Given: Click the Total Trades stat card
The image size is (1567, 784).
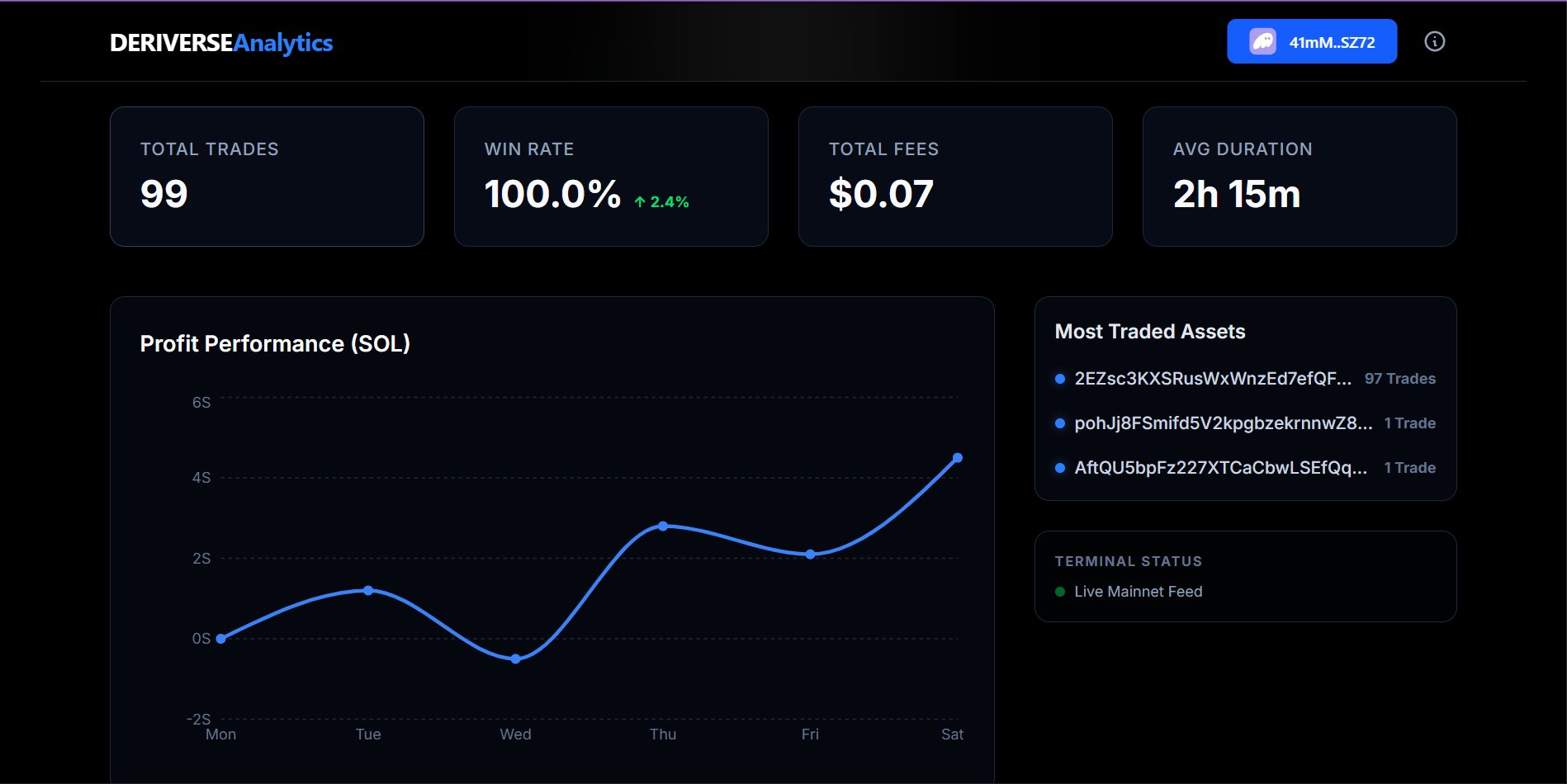Looking at the screenshot, I should pos(267,176).
